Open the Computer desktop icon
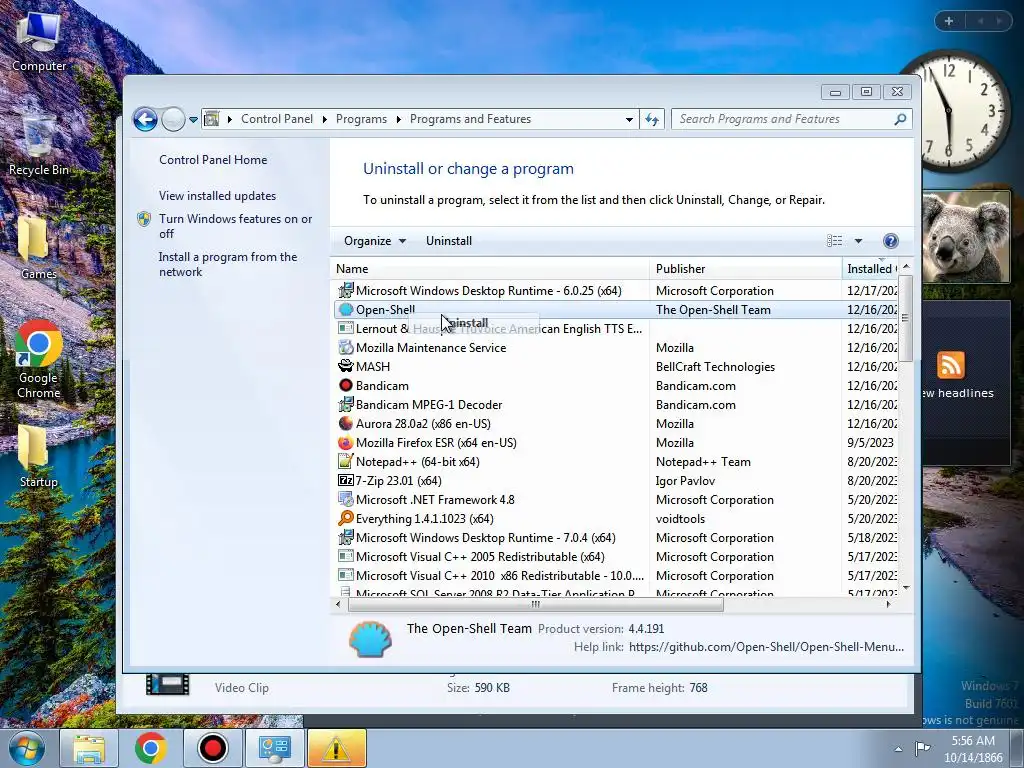 [x=39, y=42]
